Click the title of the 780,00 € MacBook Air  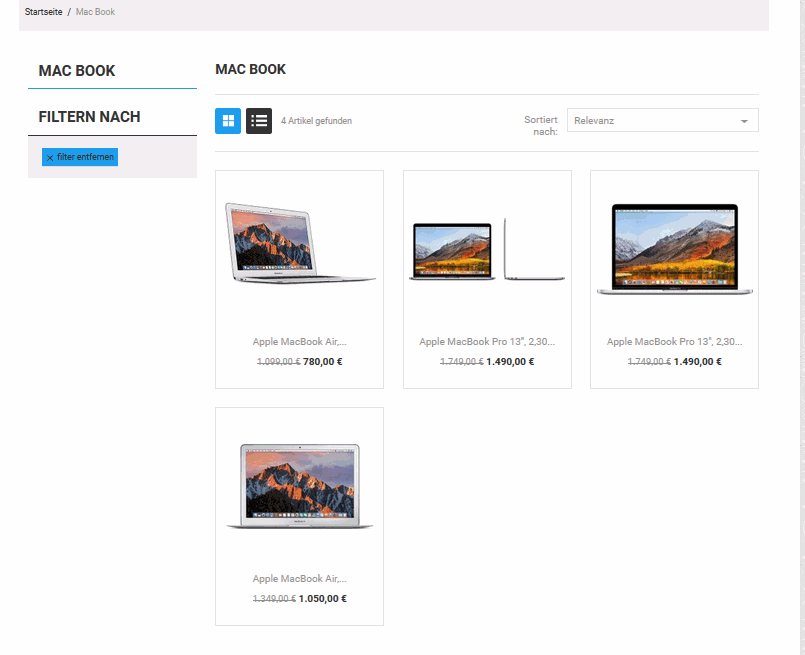pyautogui.click(x=299, y=341)
